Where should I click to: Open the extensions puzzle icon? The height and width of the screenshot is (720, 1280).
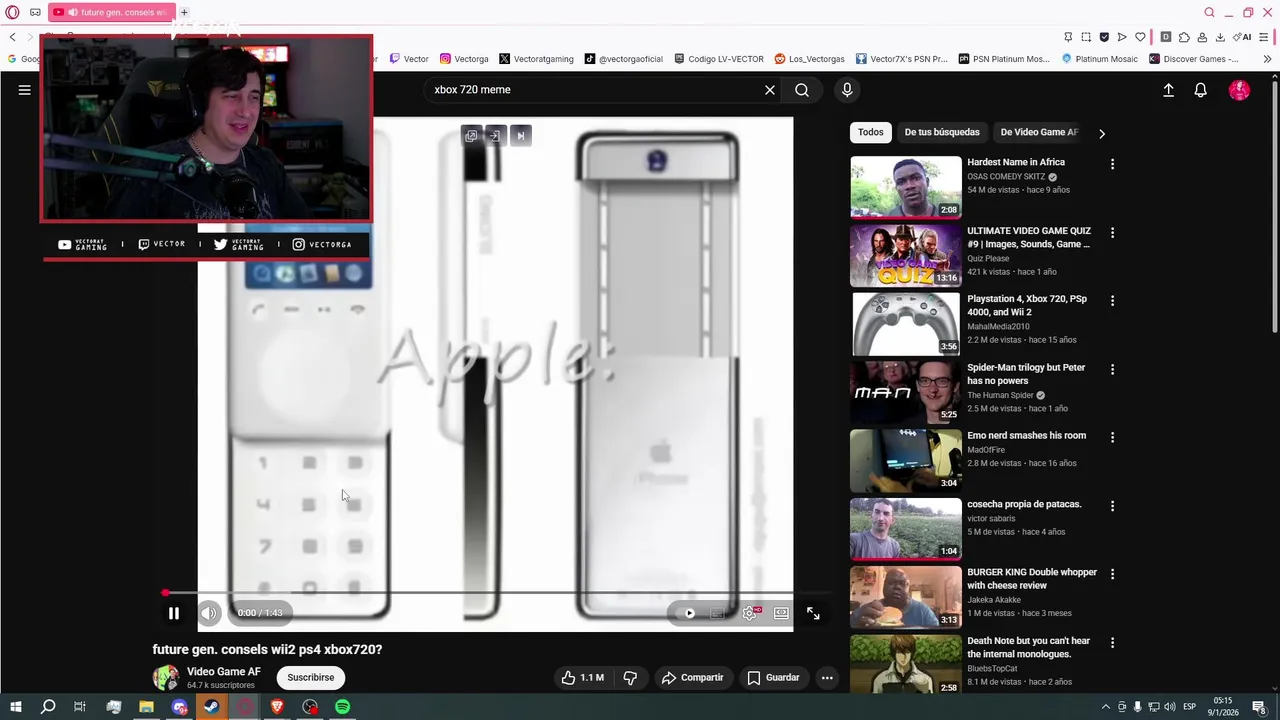click(1184, 37)
